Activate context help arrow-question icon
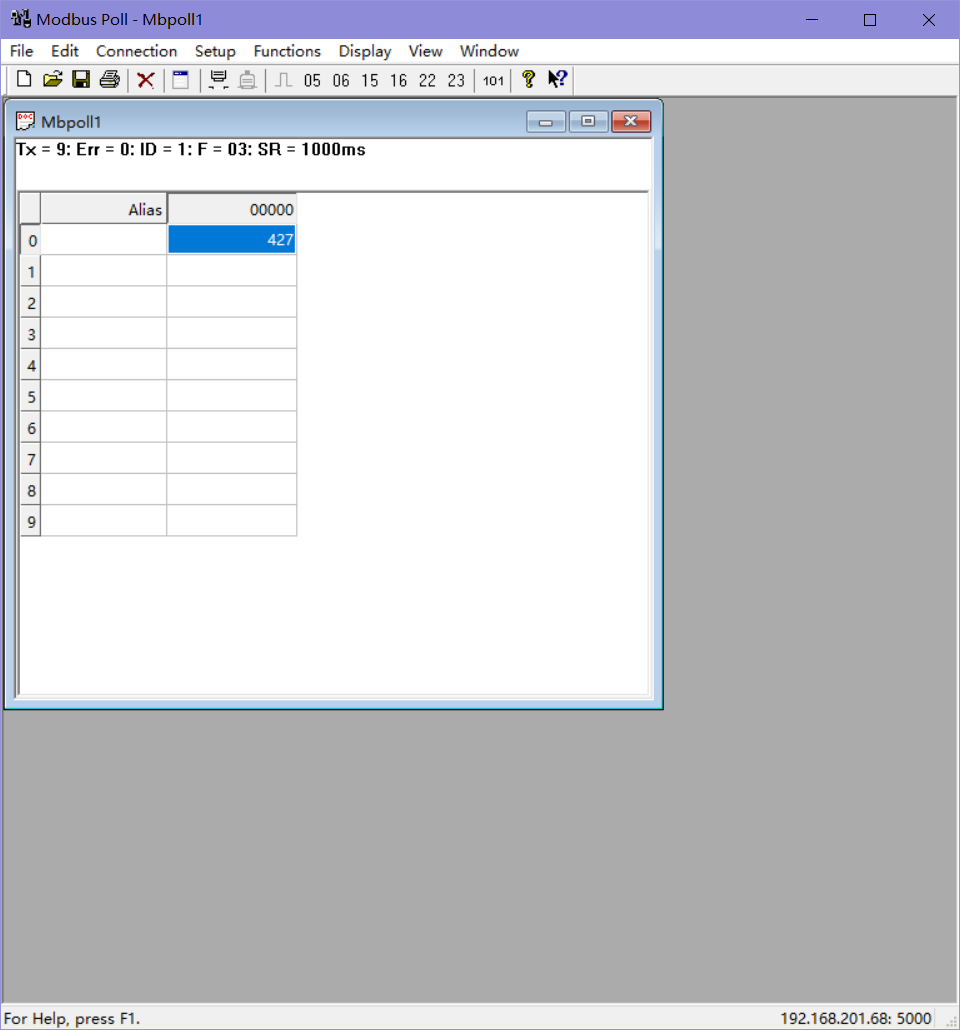The image size is (960, 1030). point(557,79)
